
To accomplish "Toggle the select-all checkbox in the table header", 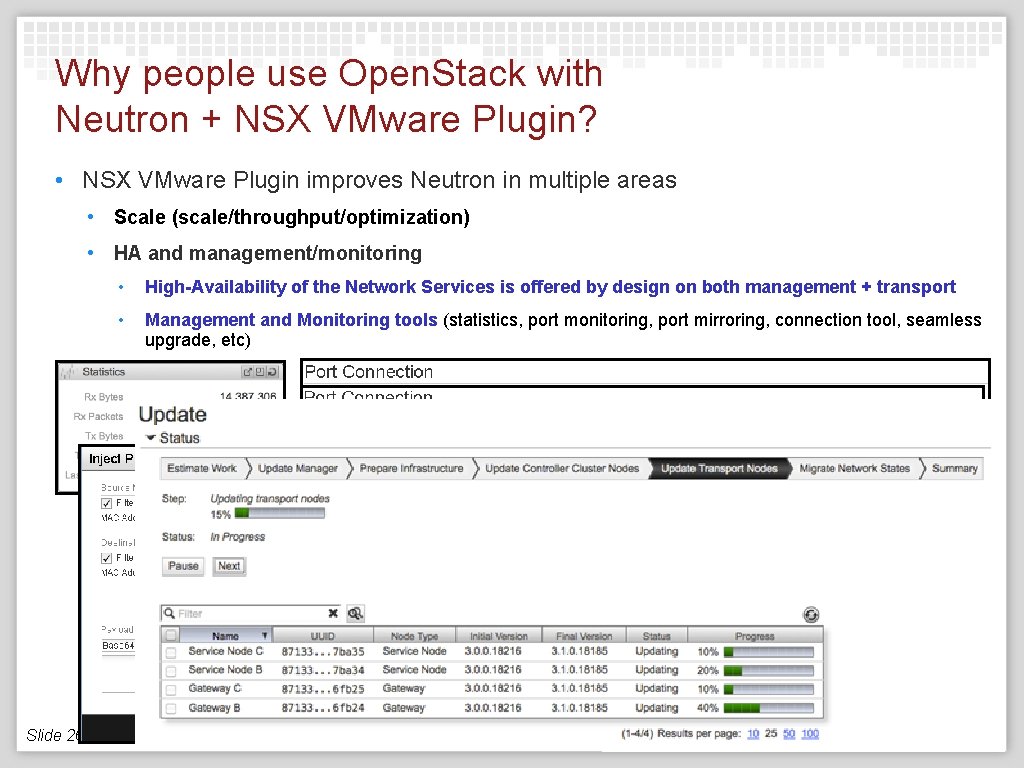I will click(x=171, y=635).
